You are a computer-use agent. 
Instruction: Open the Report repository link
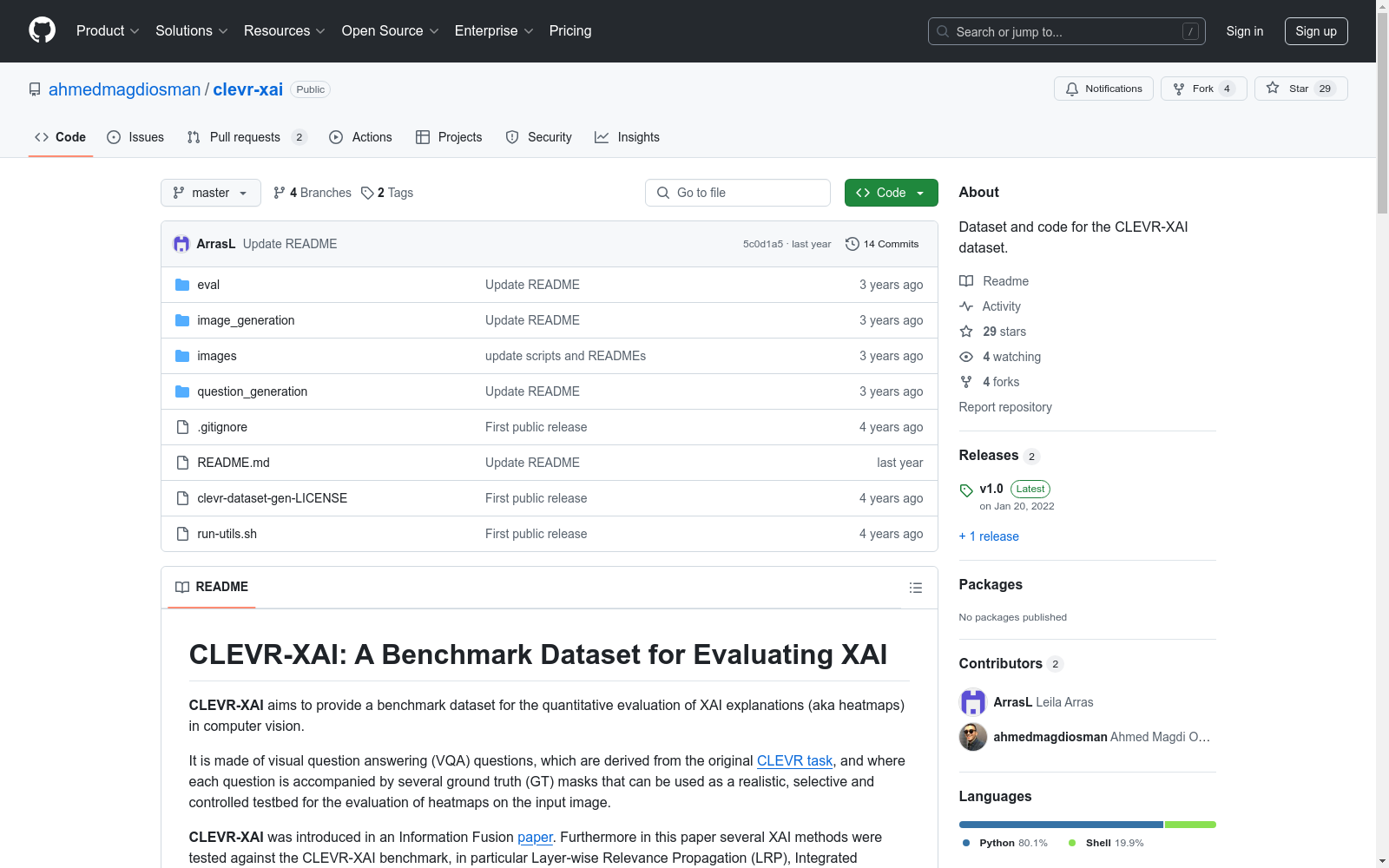click(x=1005, y=407)
